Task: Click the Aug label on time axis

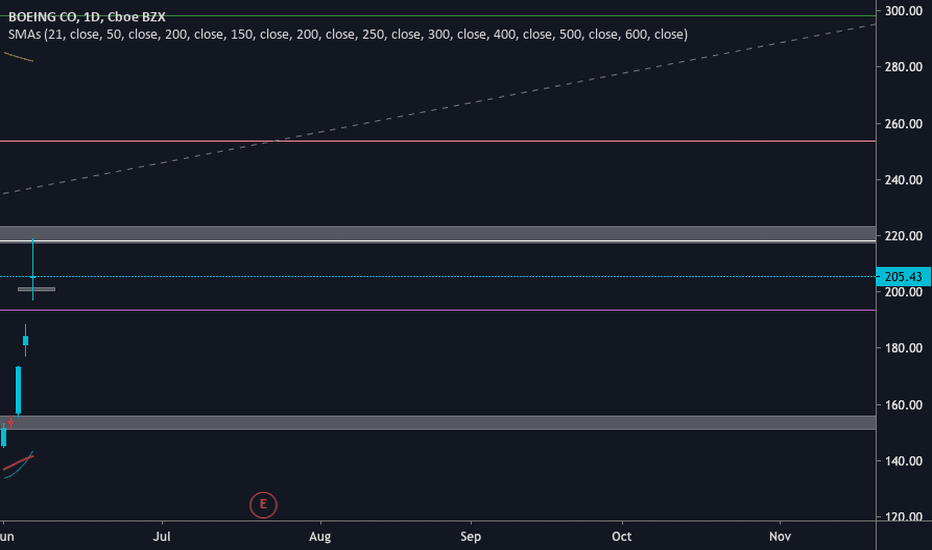Action: [x=320, y=536]
